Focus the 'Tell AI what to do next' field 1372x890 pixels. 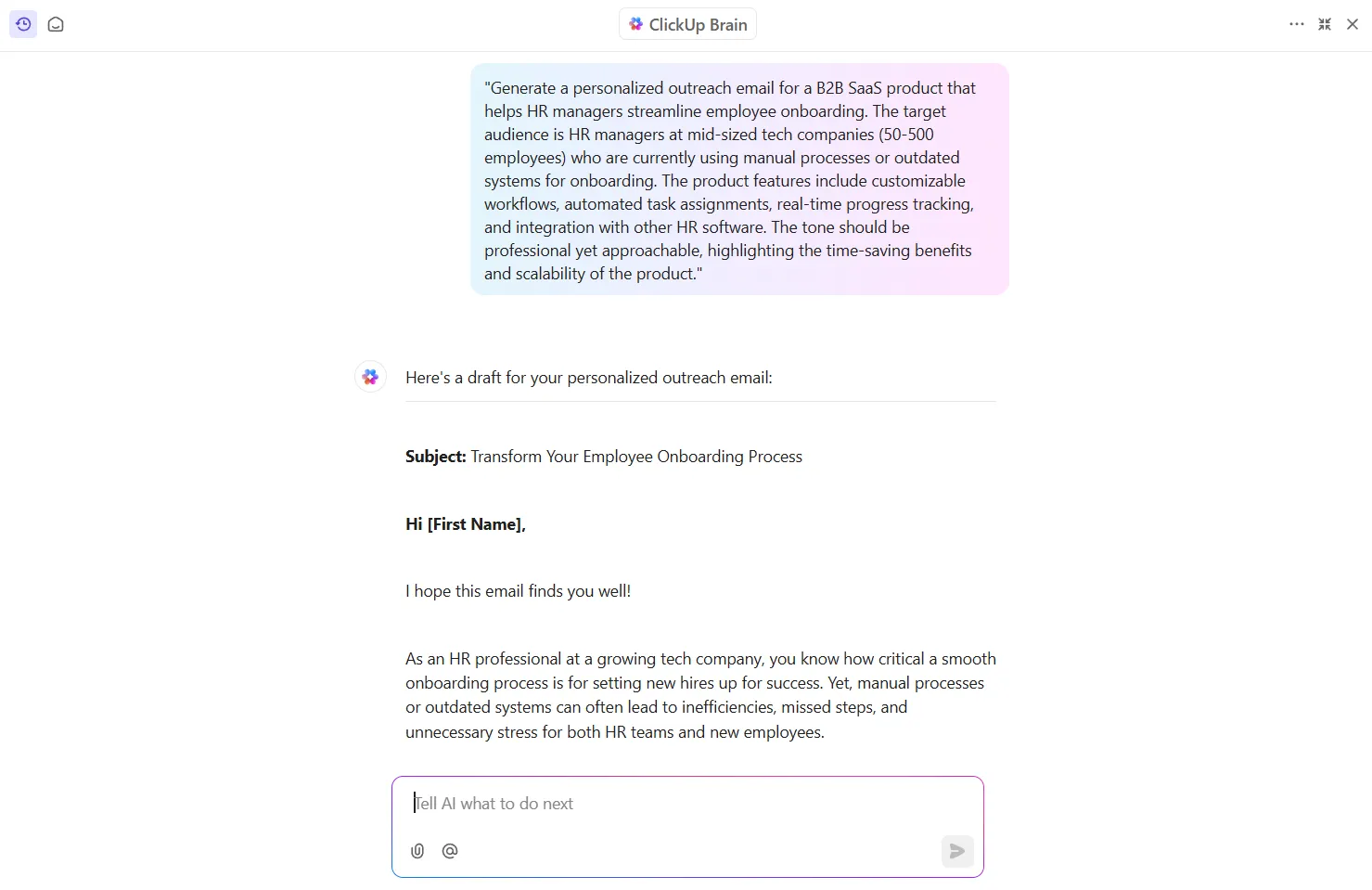pyautogui.click(x=687, y=804)
